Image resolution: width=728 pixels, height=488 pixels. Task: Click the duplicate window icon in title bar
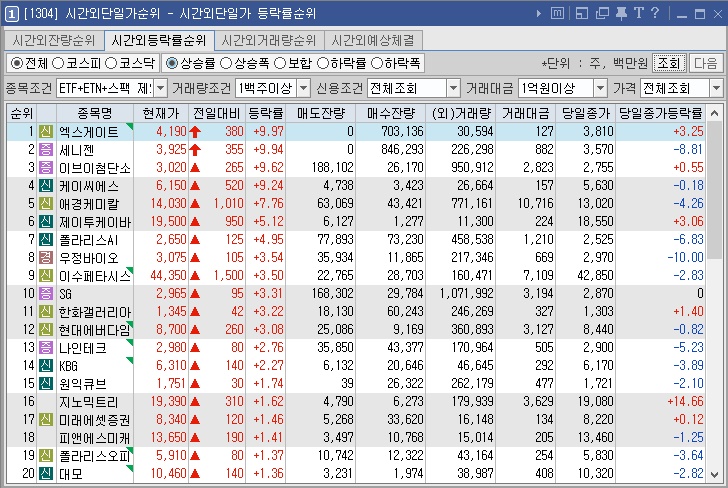pyautogui.click(x=602, y=13)
